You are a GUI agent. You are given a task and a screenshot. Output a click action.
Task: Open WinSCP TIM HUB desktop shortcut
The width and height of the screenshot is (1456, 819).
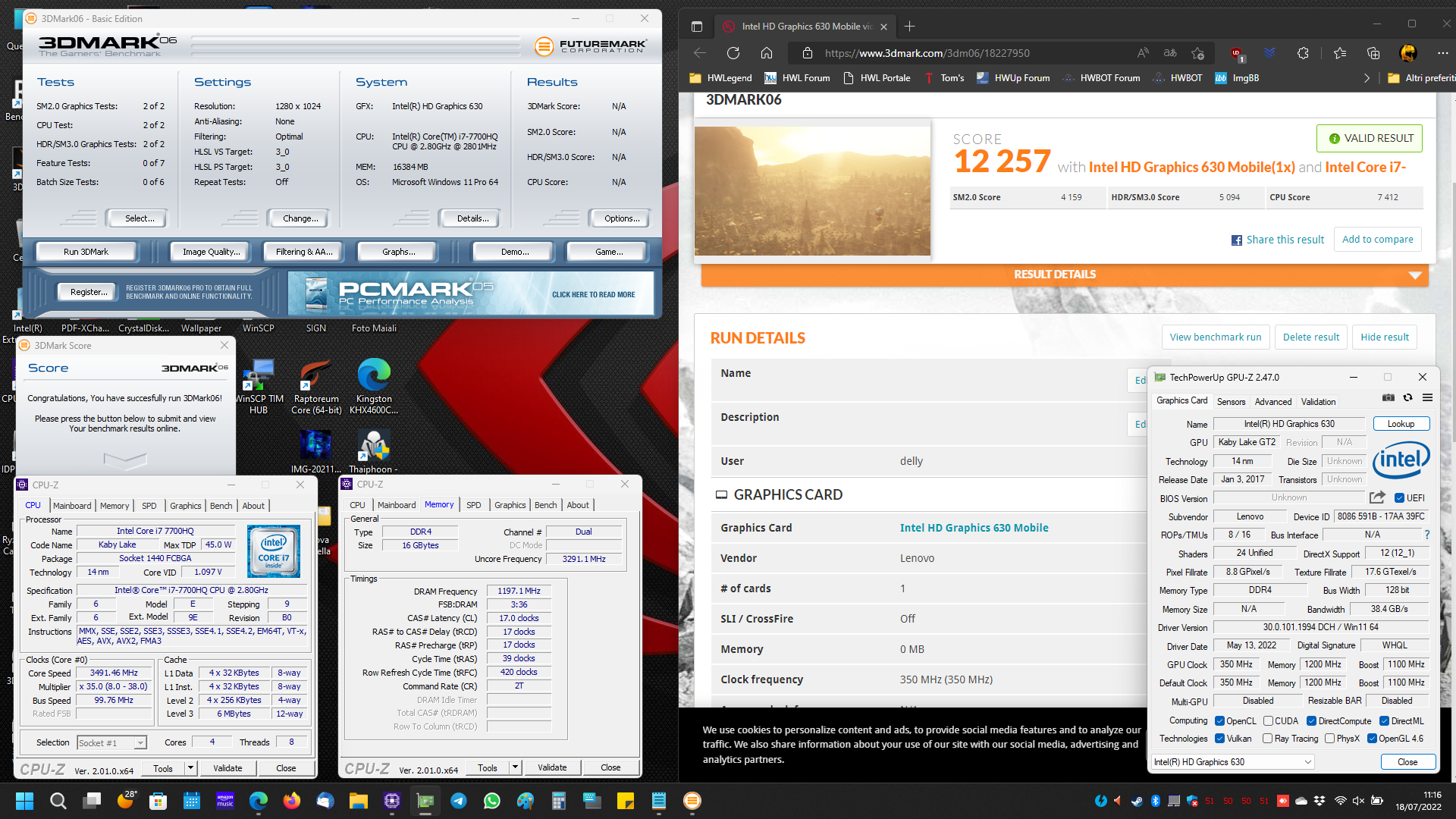[x=259, y=388]
